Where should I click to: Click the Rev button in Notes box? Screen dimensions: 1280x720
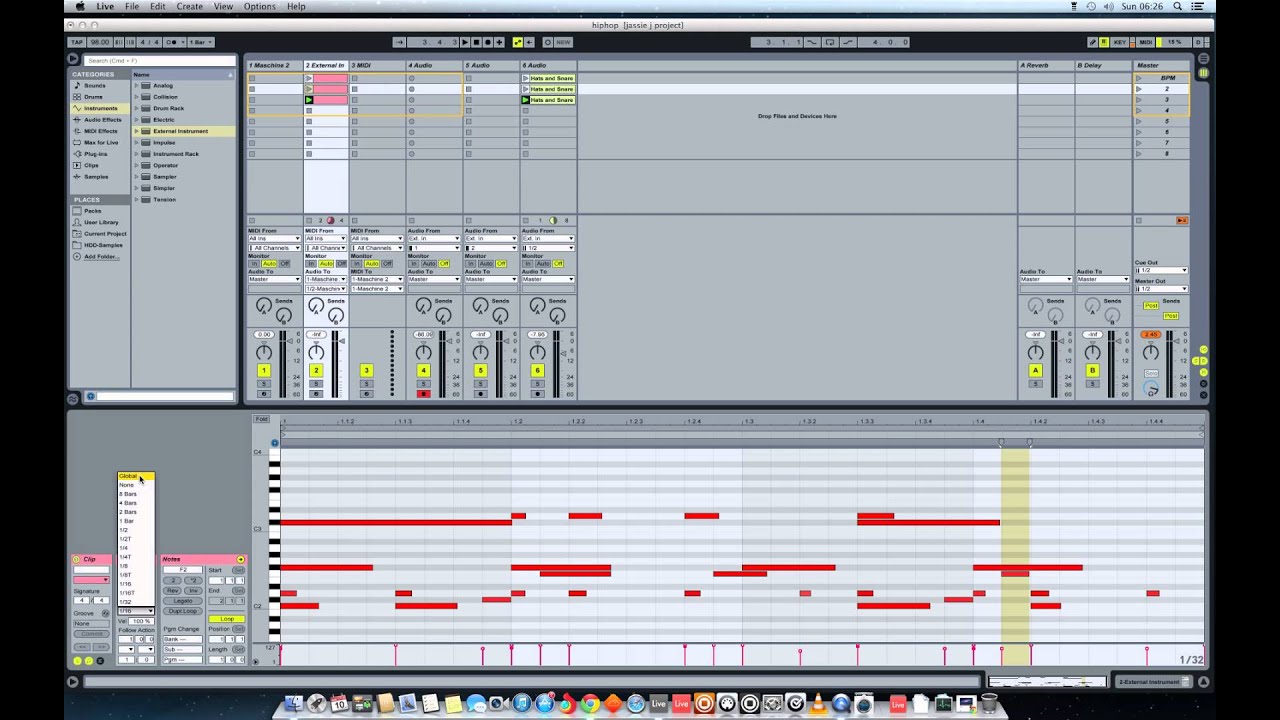(x=172, y=591)
